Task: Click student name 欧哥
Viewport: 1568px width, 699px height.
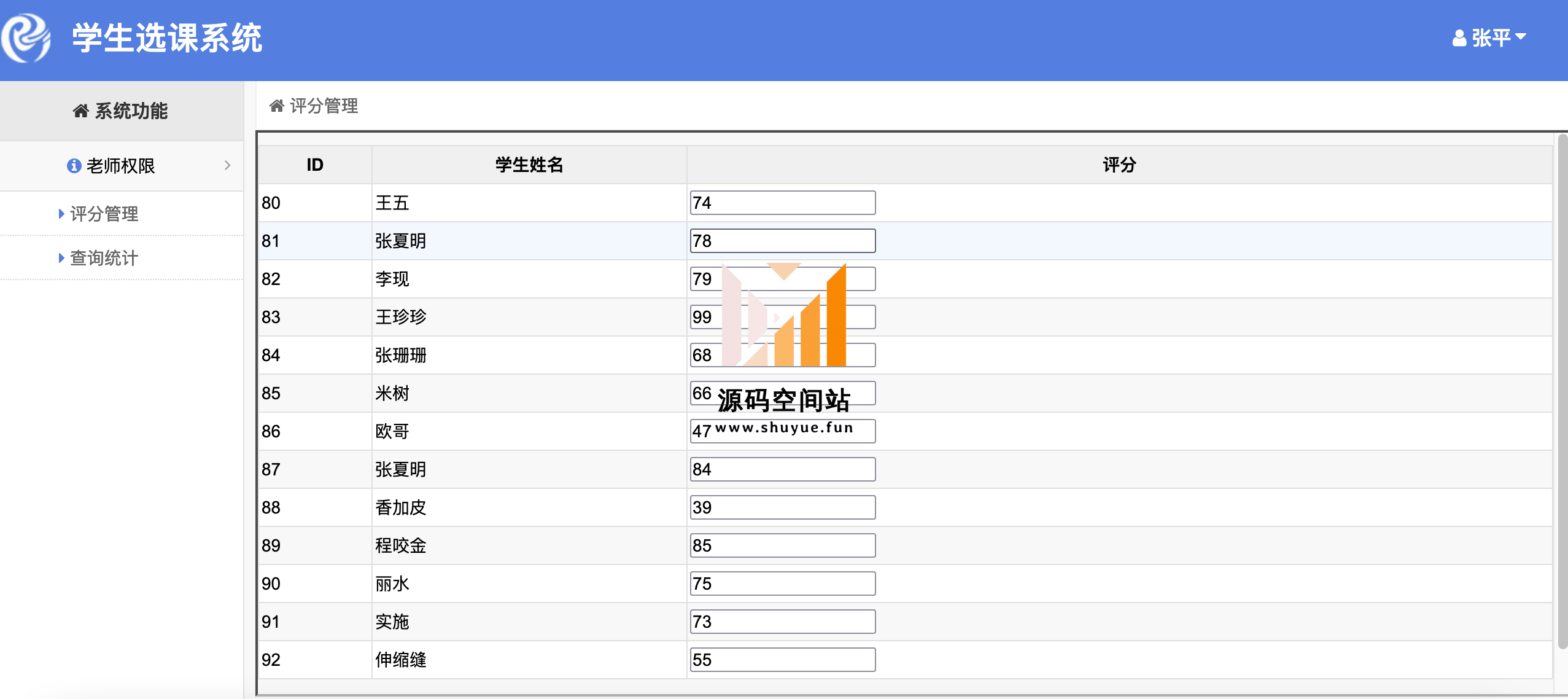Action: click(392, 431)
